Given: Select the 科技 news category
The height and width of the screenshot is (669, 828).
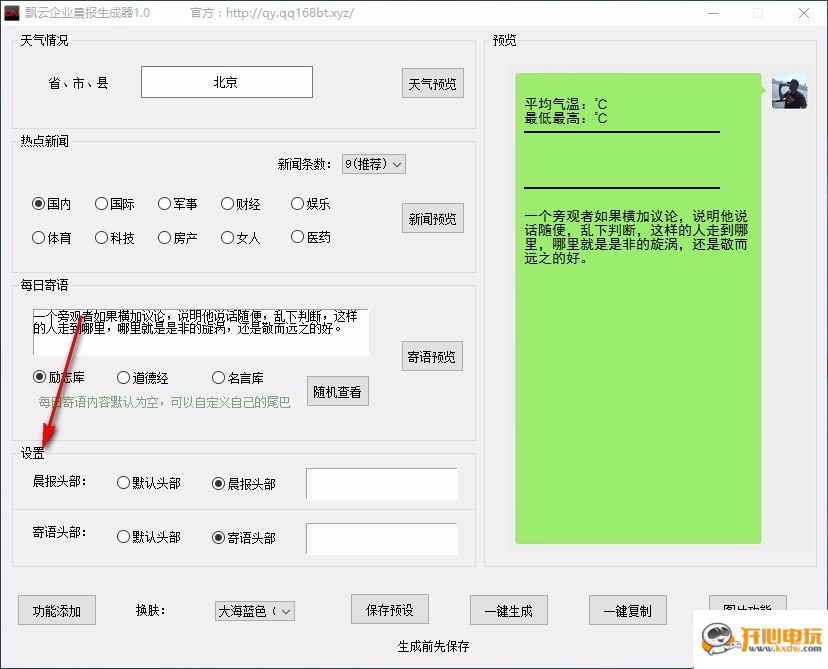Looking at the screenshot, I should tap(115, 238).
